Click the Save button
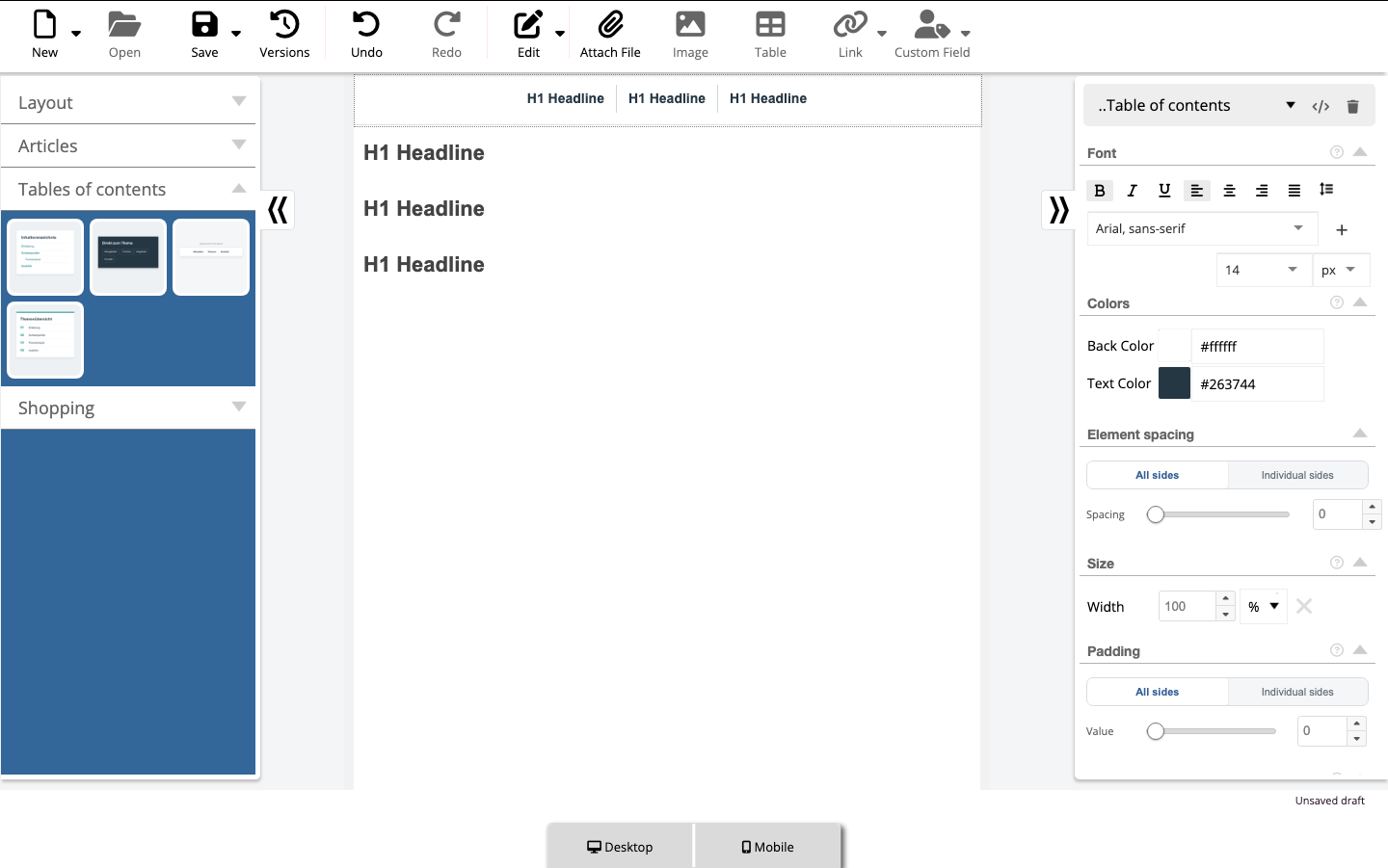 204,36
